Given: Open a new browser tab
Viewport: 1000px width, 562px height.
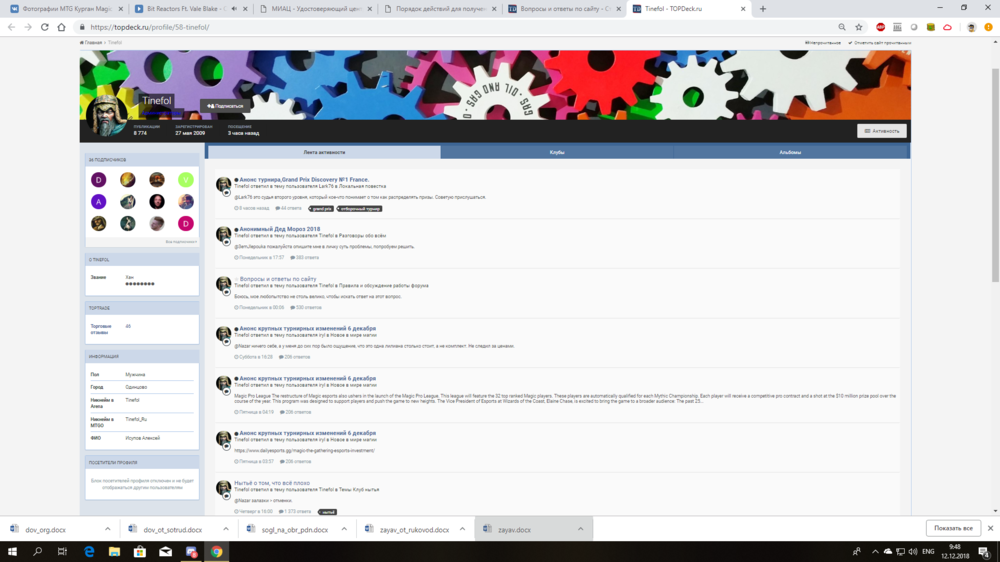Looking at the screenshot, I should pyautogui.click(x=763, y=9).
